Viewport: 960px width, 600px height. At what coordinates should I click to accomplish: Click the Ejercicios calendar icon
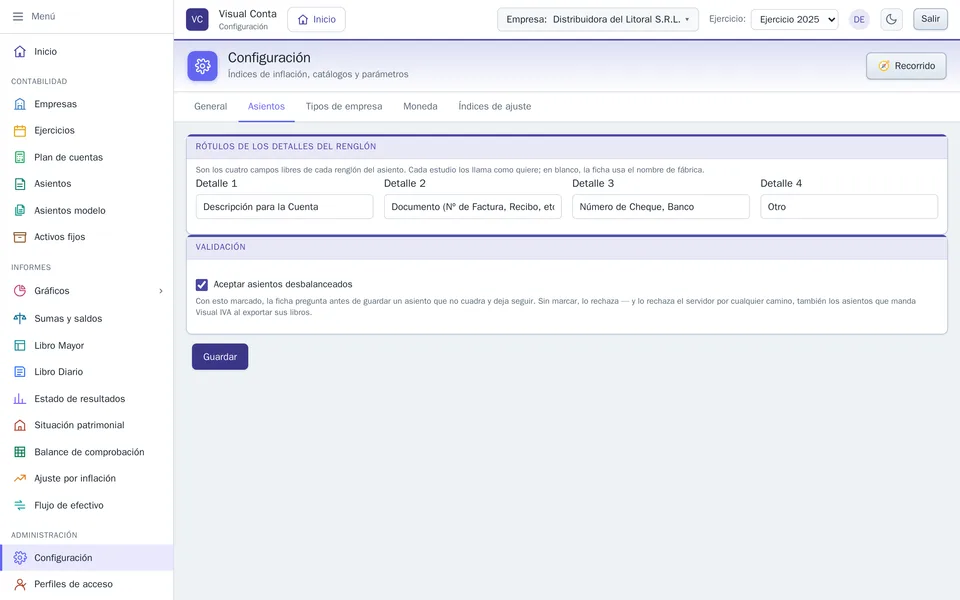[x=20, y=130]
